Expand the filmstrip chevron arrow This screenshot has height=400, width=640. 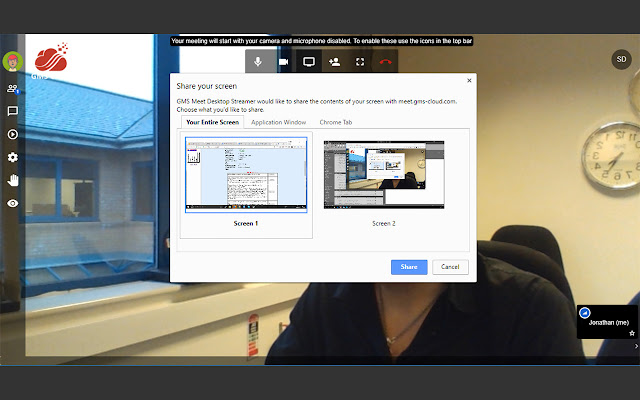(x=636, y=346)
